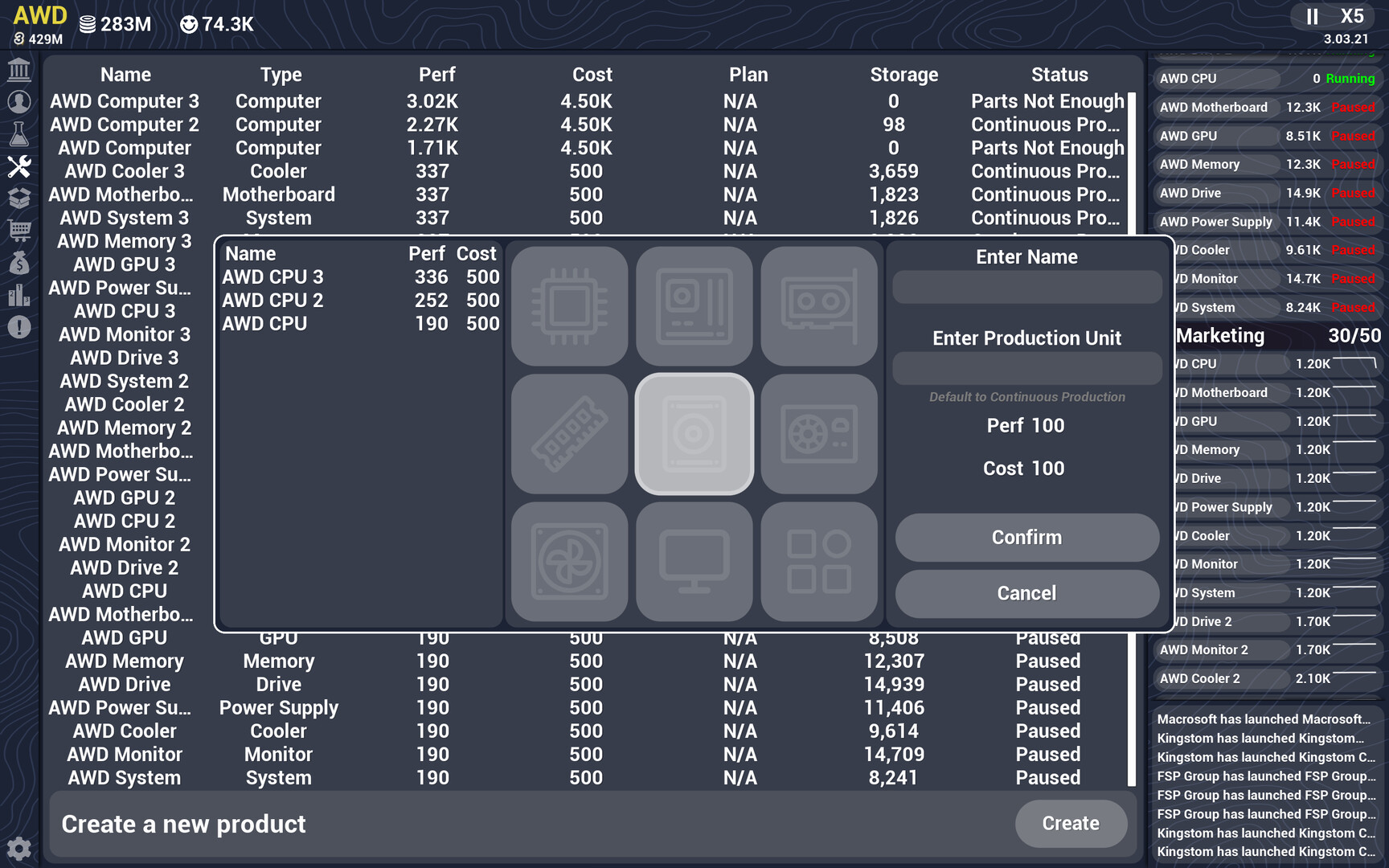Screen dimensions: 1389x868
Task: Select the System component icon
Action: [819, 561]
